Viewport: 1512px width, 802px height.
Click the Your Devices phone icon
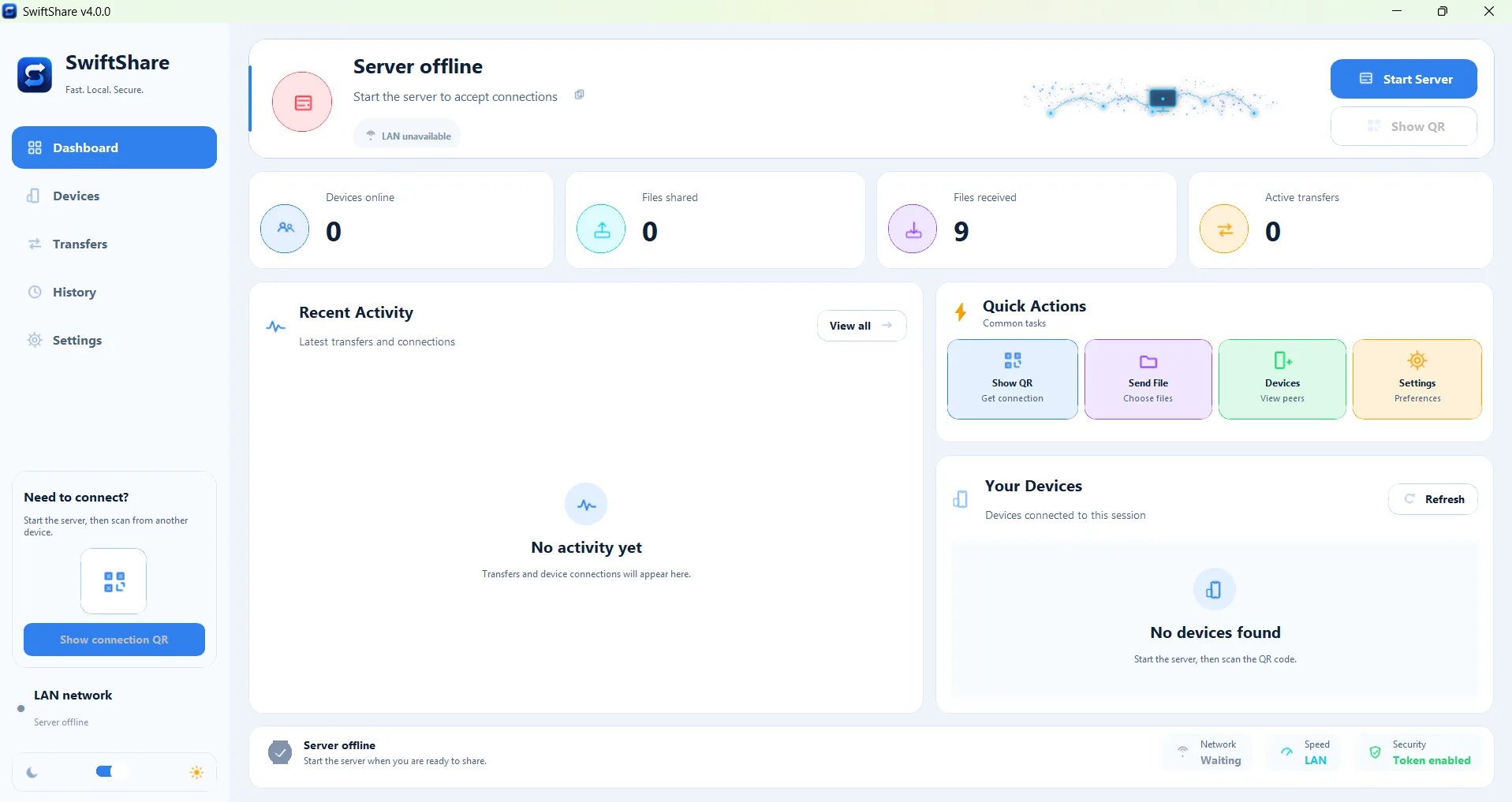(x=961, y=499)
